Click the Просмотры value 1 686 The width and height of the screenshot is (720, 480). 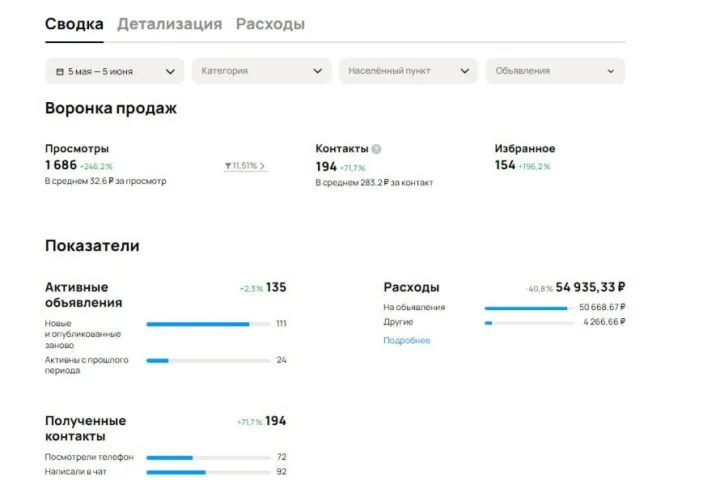click(x=61, y=165)
